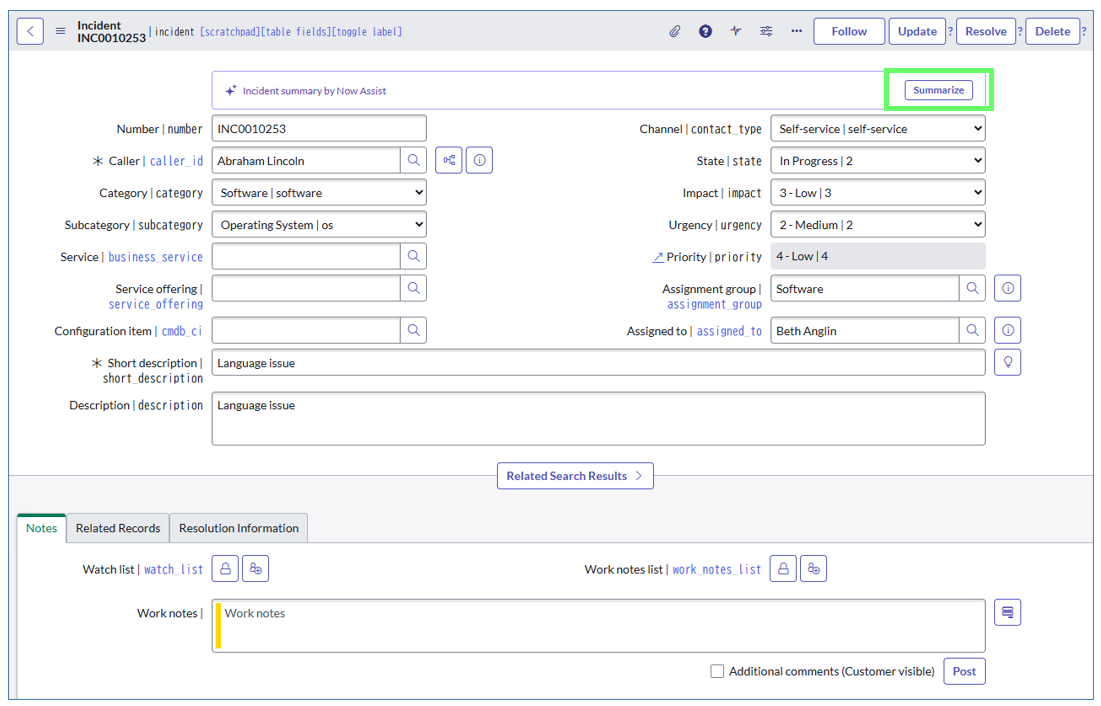Open the Category dropdown

tap(319, 192)
